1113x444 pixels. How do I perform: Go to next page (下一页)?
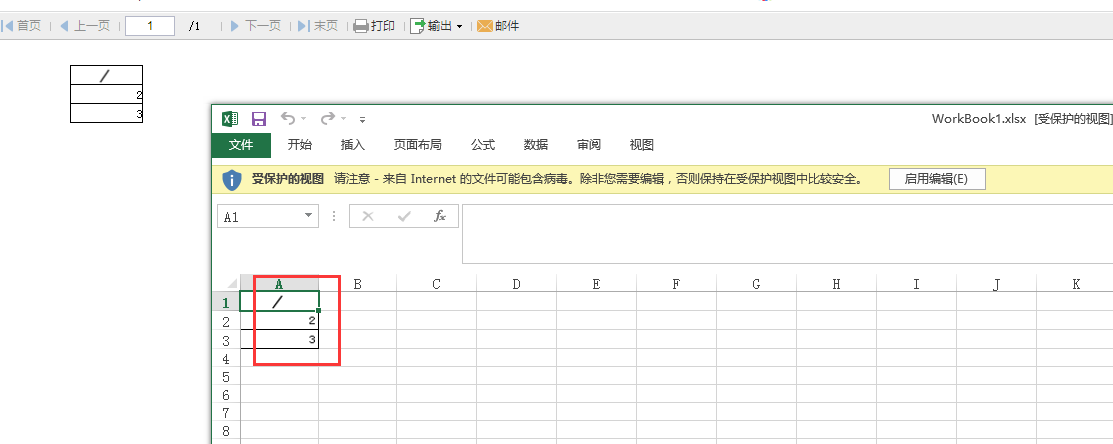coord(256,26)
